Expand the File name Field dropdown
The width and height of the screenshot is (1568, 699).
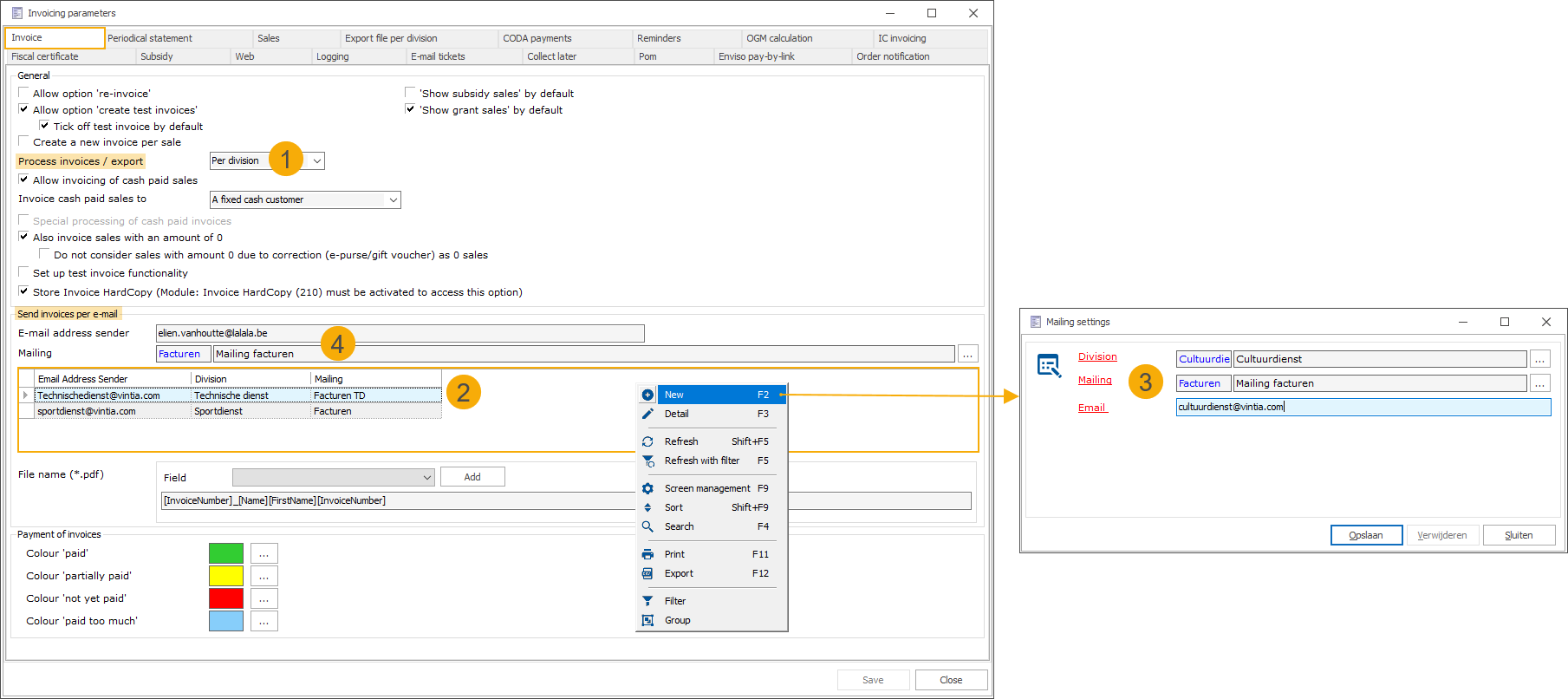(x=426, y=478)
